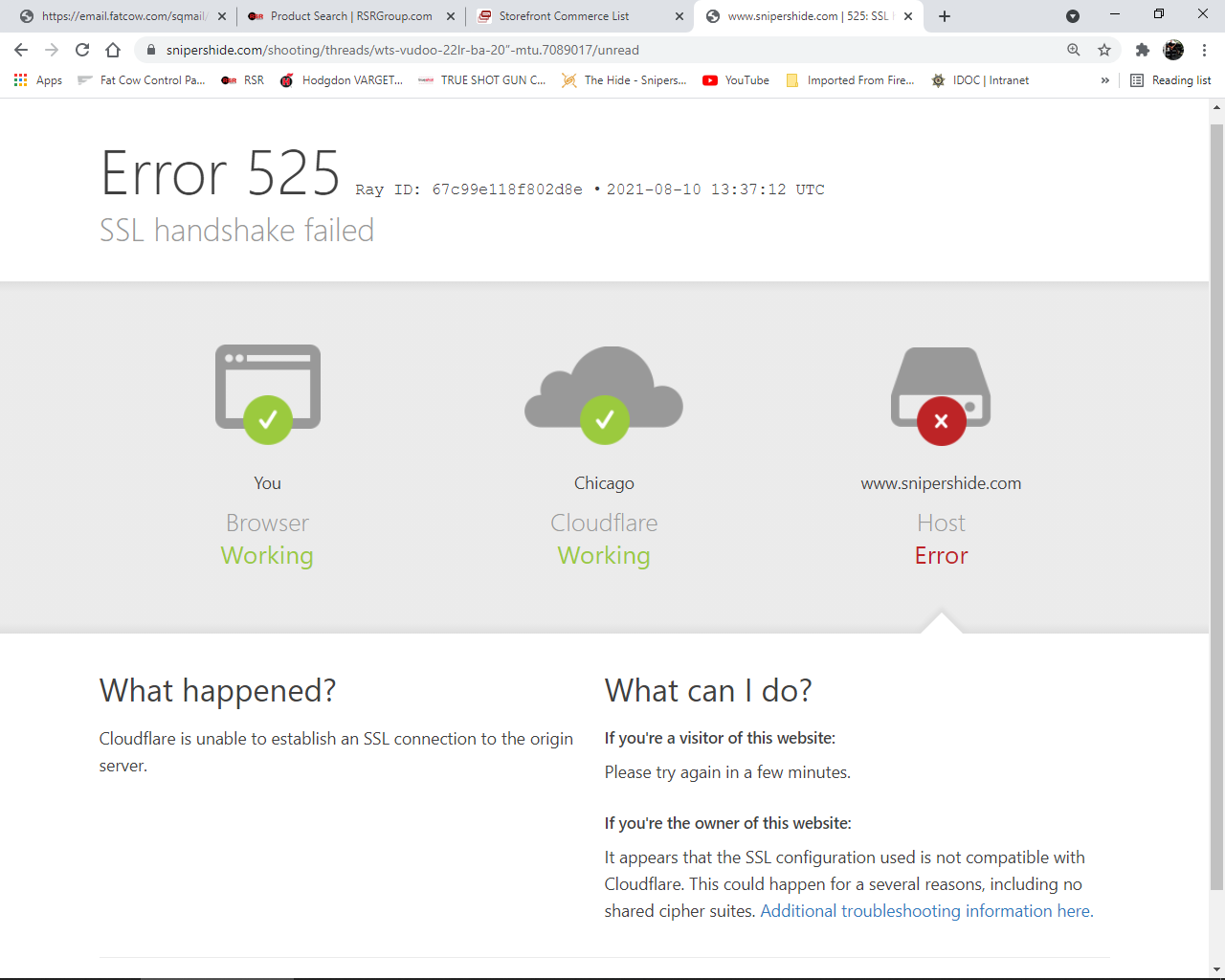Click the Ray ID text
1225x980 pixels.
tap(469, 189)
